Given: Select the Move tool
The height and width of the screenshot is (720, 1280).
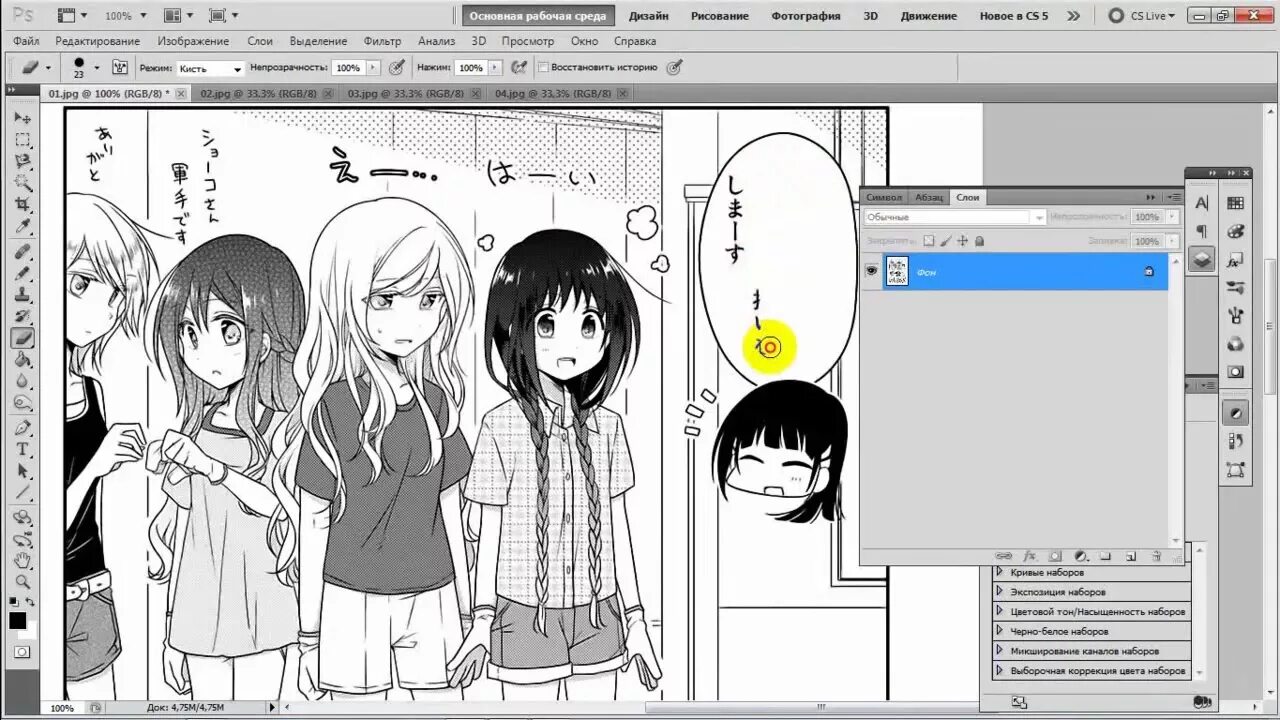Looking at the screenshot, I should pos(22,118).
